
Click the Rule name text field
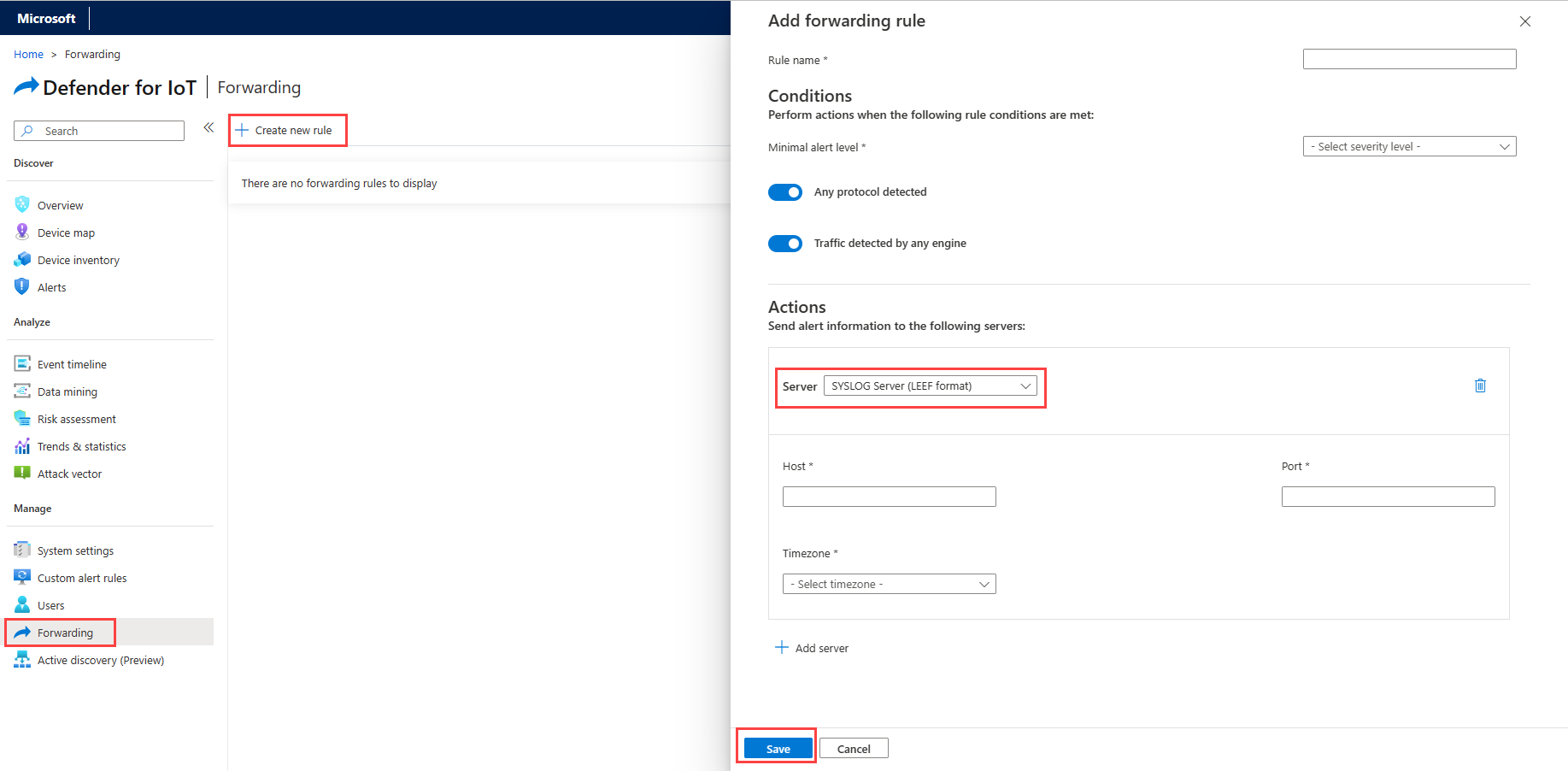click(1409, 59)
